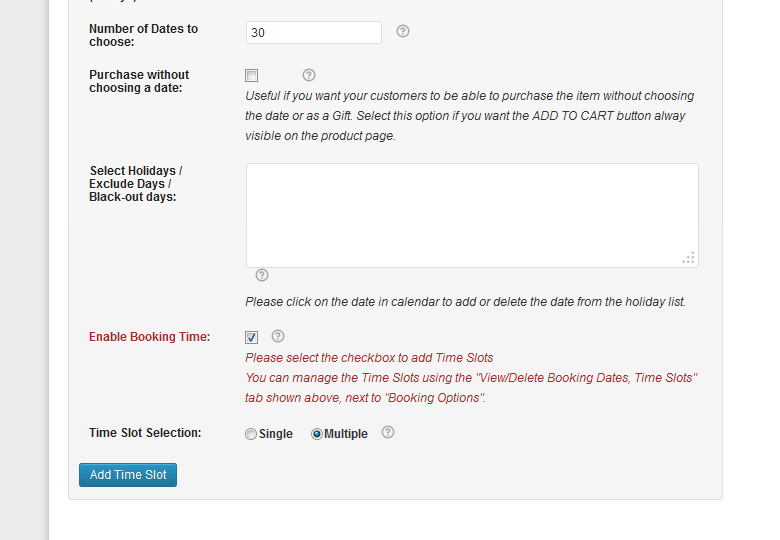
Task: Click the red "Please select the checkbox" note
Action: [x=369, y=357]
